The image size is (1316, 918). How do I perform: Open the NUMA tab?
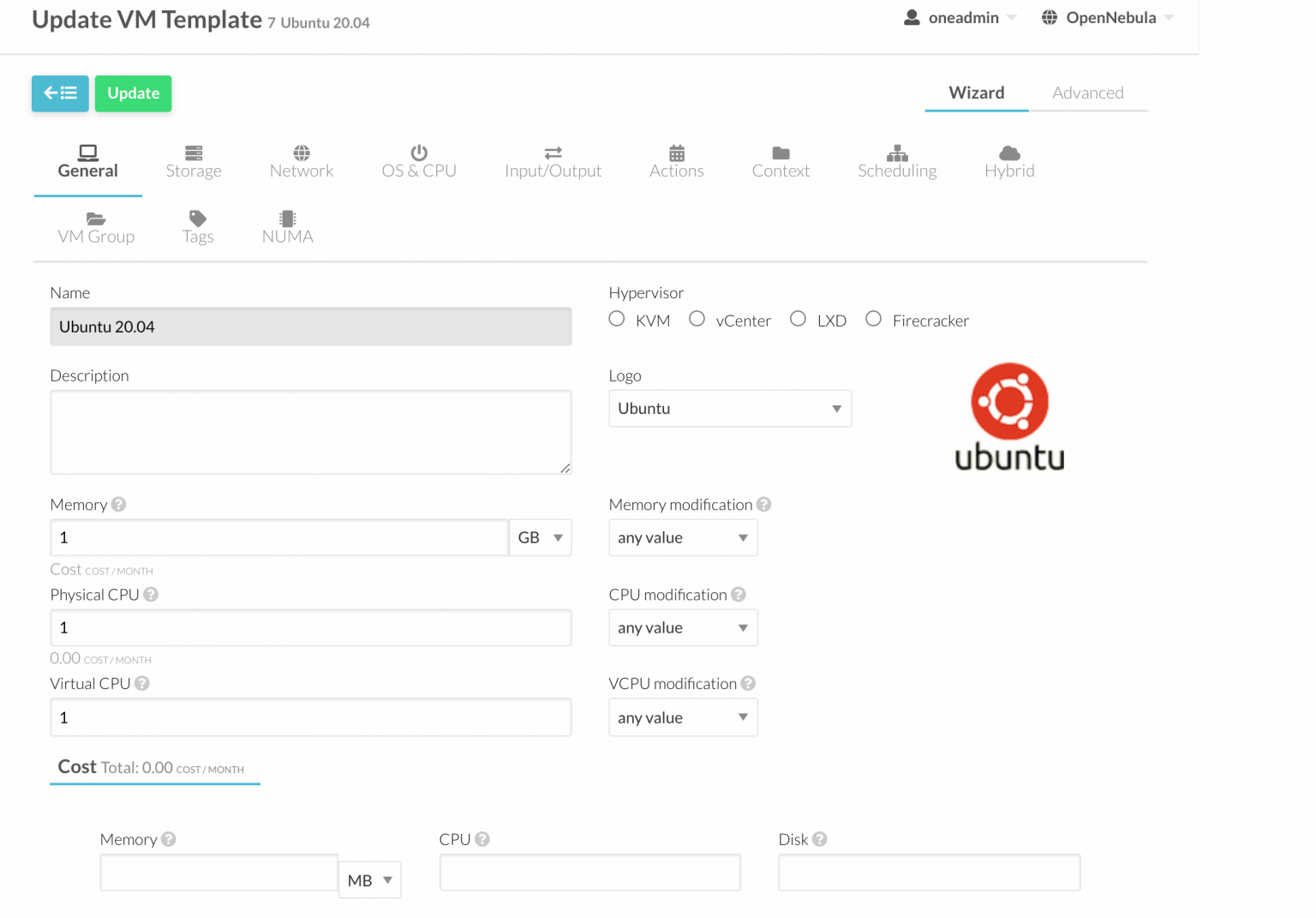287,227
